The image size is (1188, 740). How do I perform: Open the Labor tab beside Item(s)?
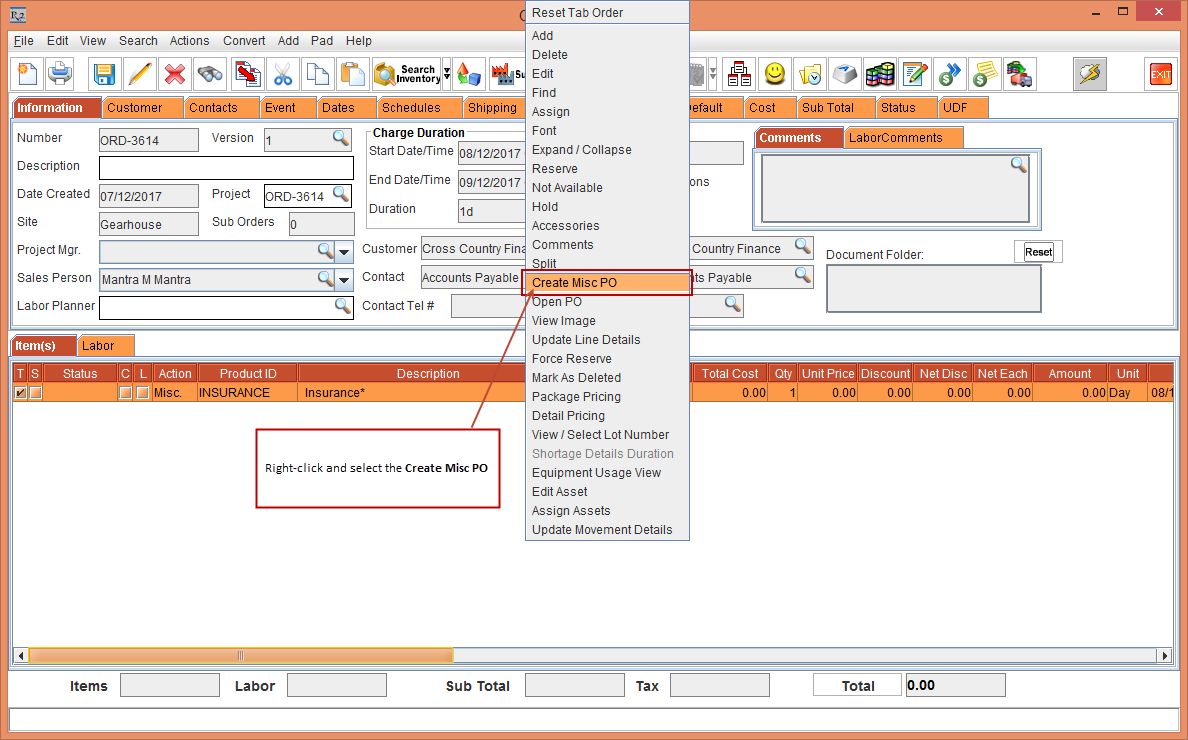coord(106,345)
